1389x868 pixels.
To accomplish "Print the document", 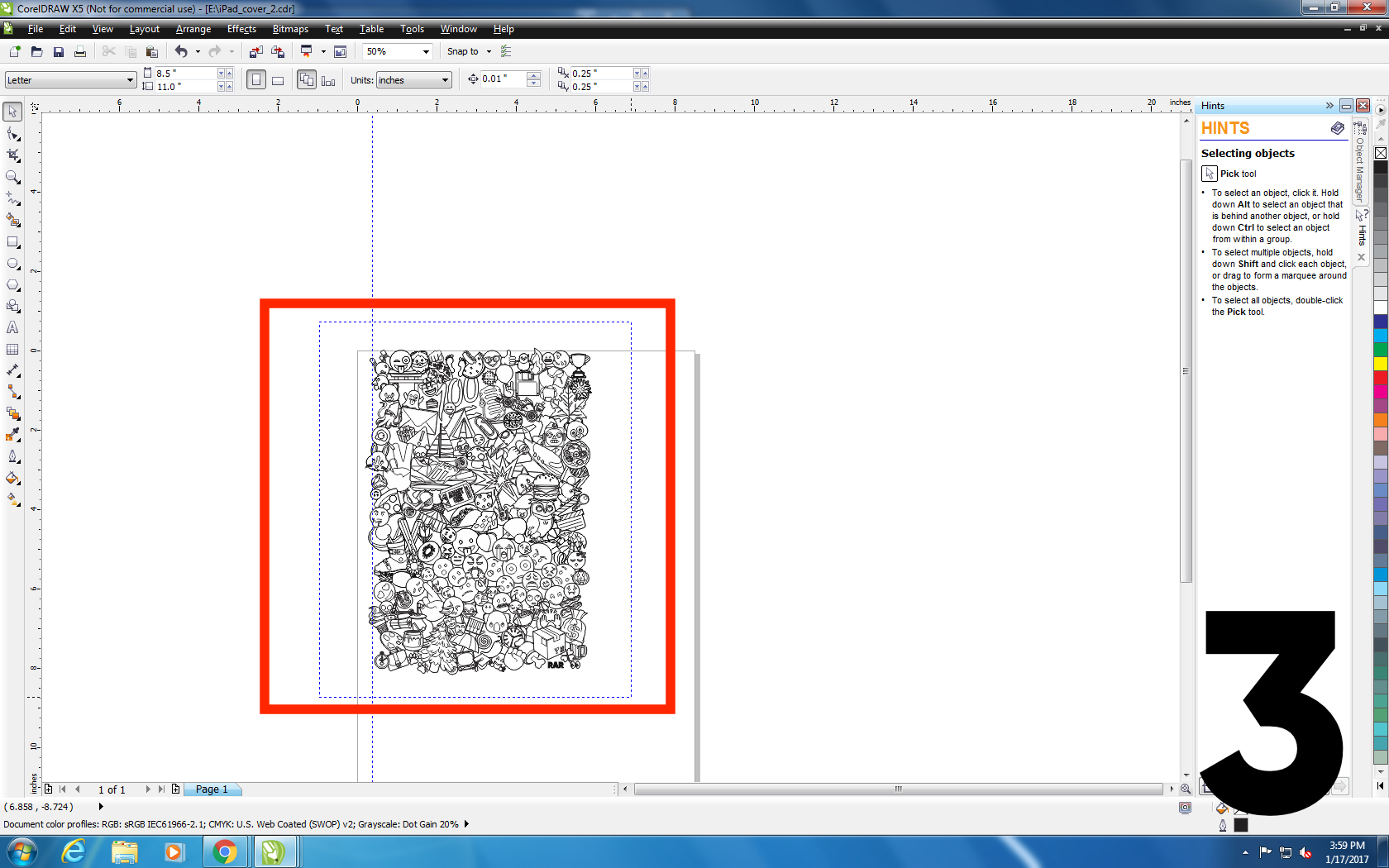I will tap(79, 51).
